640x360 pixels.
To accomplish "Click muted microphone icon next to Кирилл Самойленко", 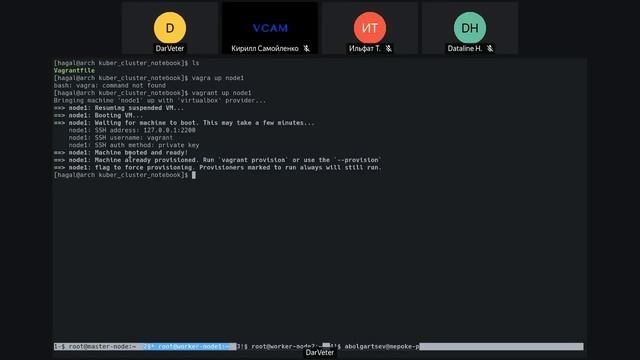I will [x=307, y=49].
